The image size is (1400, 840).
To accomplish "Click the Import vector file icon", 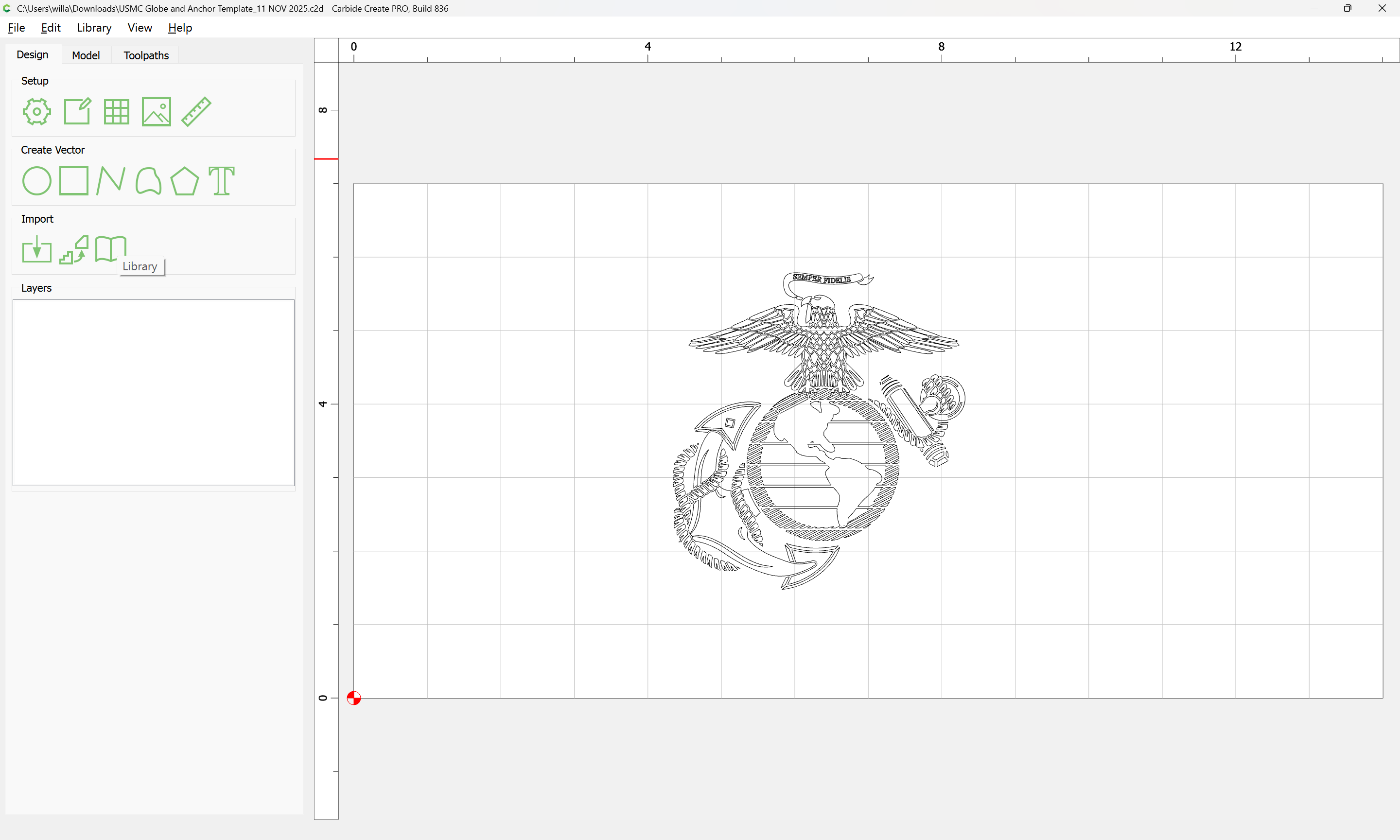I will point(37,250).
